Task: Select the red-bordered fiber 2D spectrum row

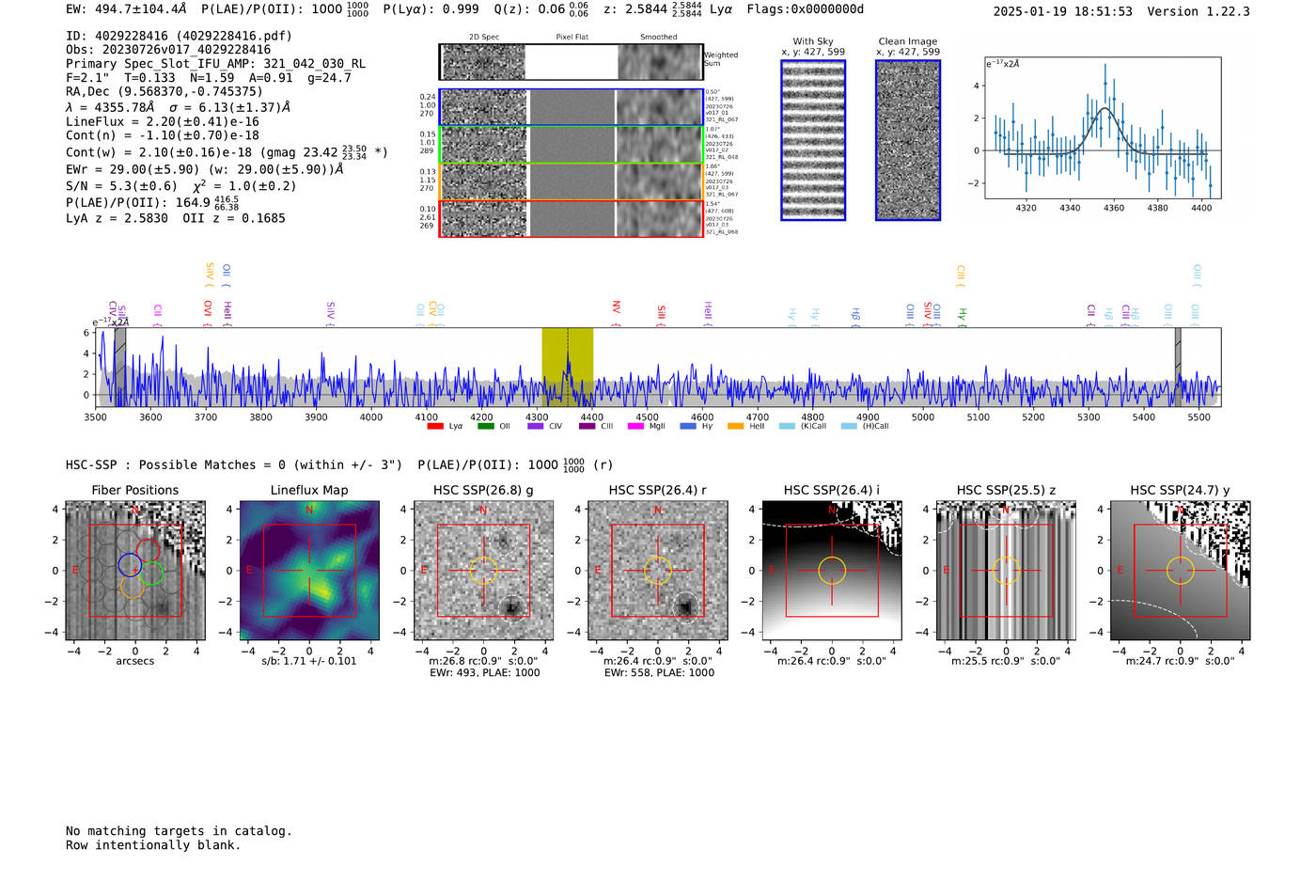Action: coord(572,218)
